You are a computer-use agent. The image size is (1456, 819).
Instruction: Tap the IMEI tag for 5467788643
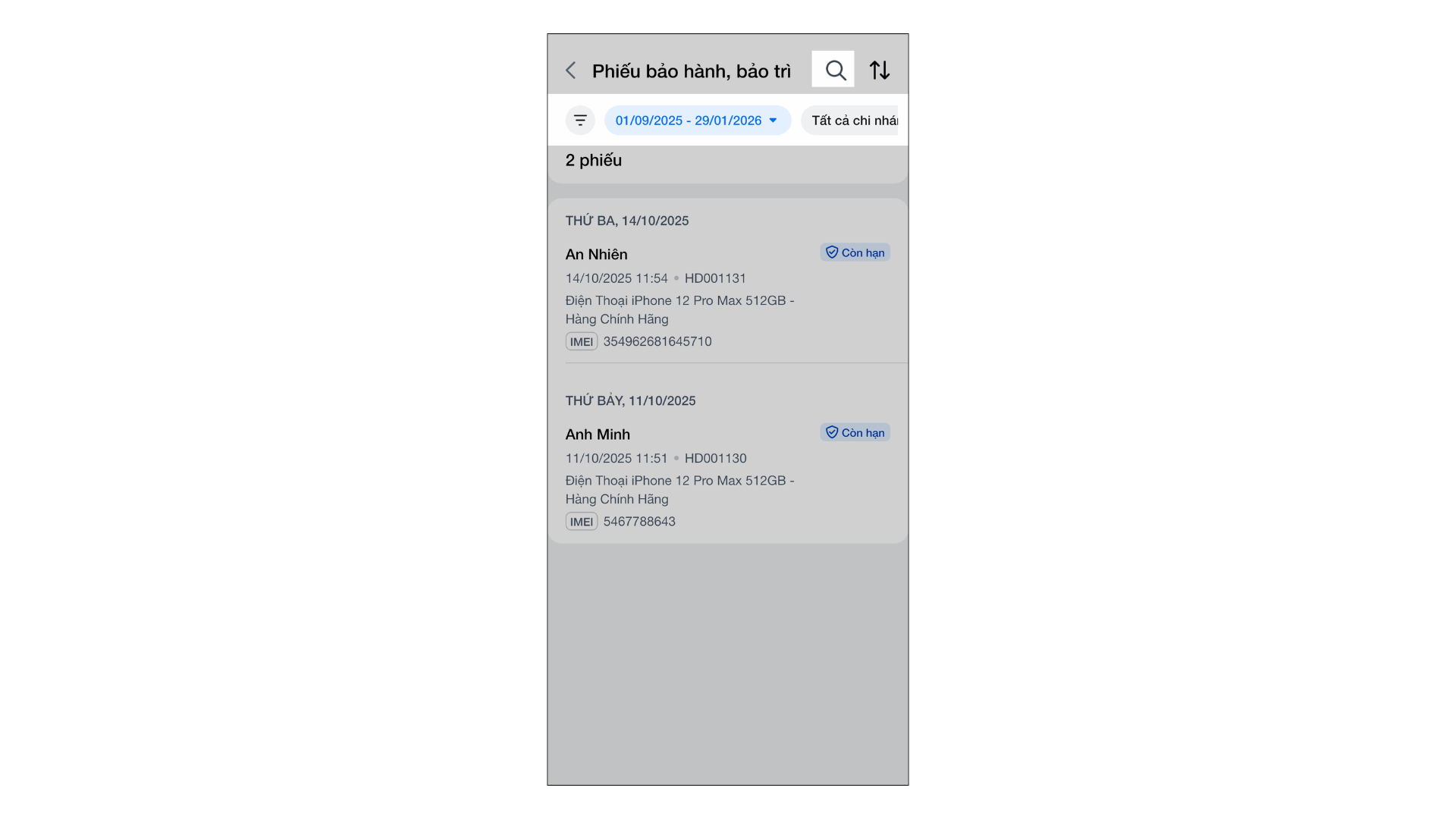[x=582, y=521]
